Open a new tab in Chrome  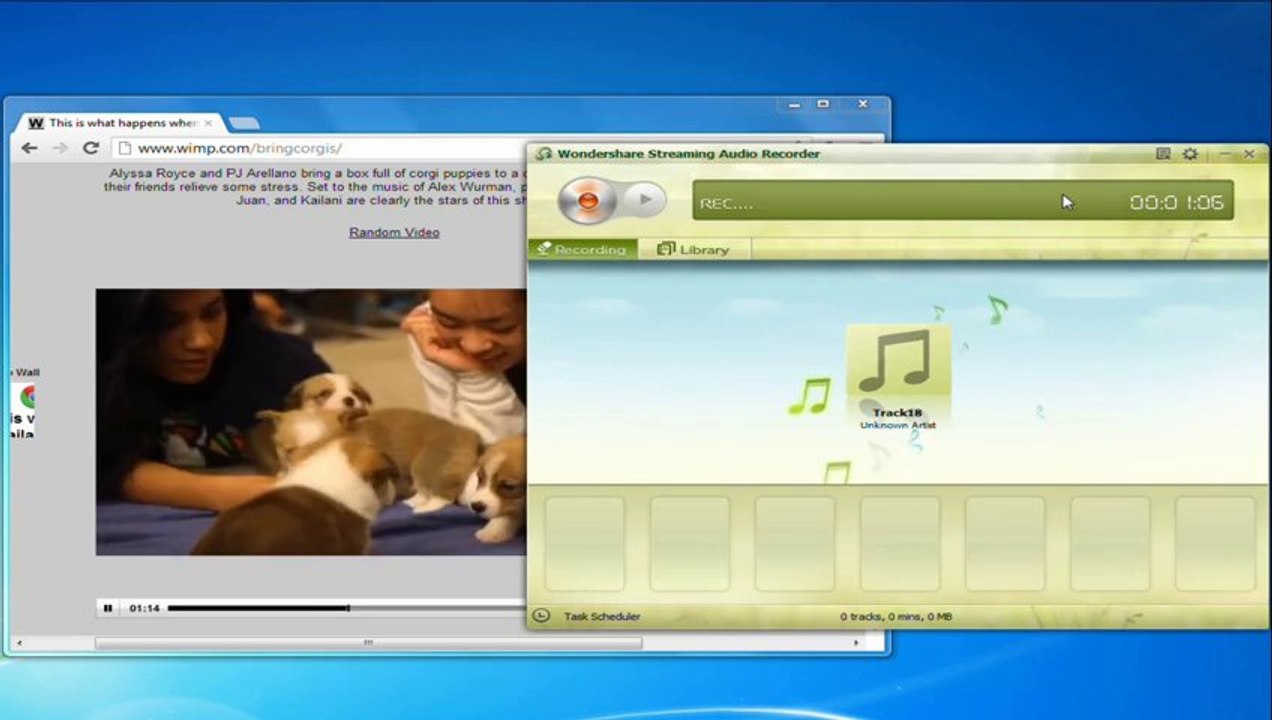pyautogui.click(x=244, y=124)
